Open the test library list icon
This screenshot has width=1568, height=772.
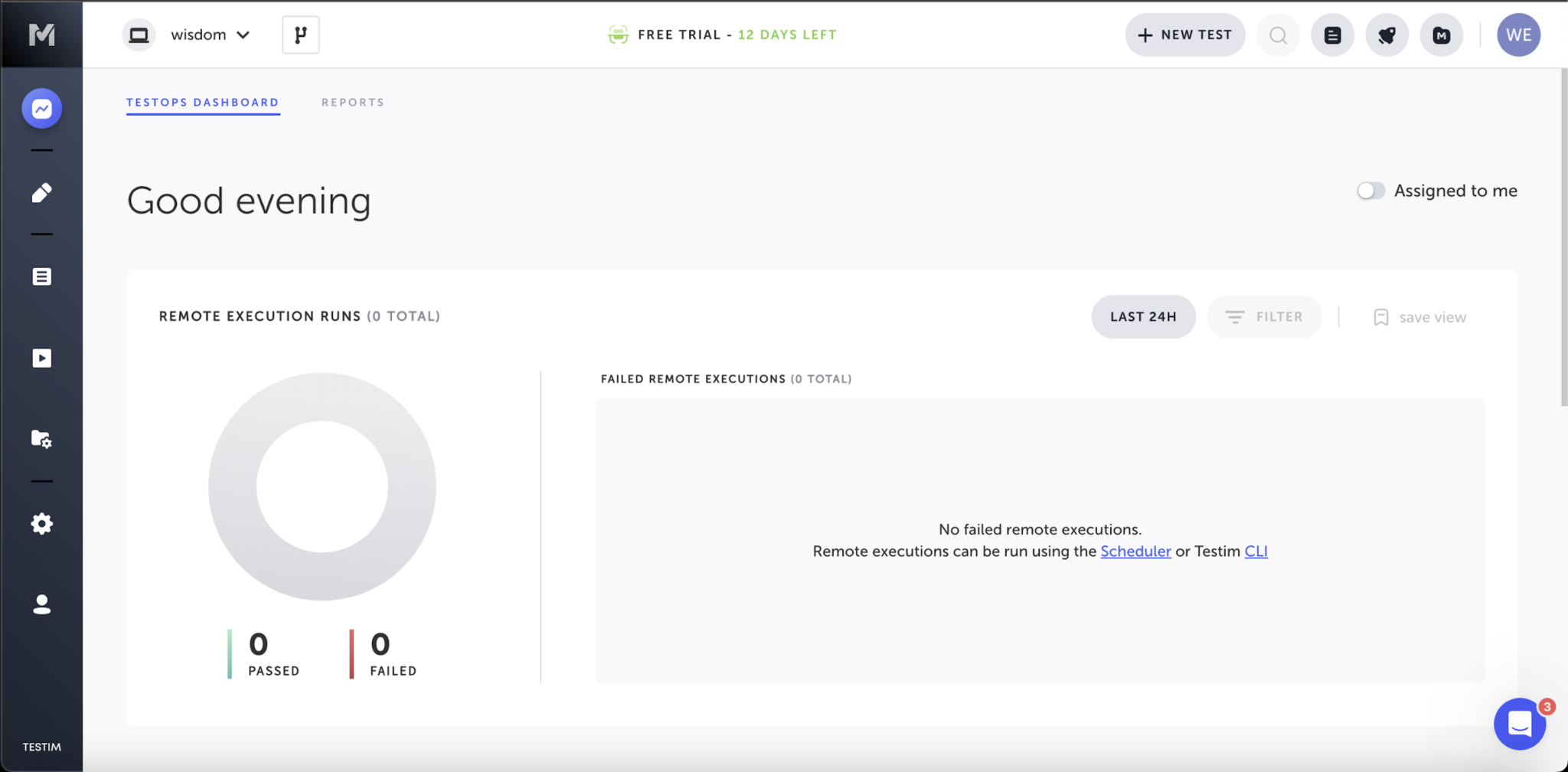click(41, 276)
